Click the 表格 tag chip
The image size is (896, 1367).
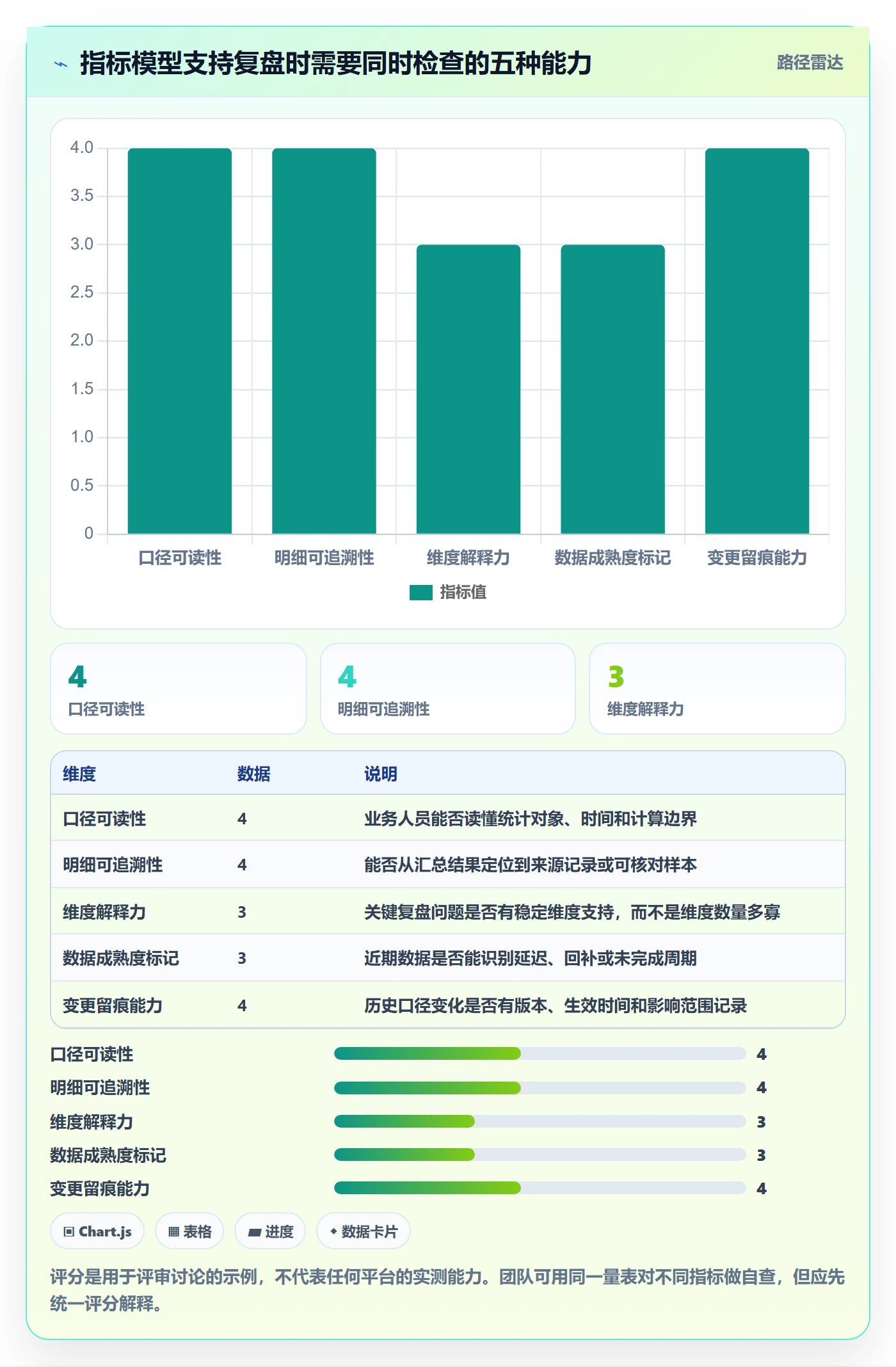(189, 1231)
